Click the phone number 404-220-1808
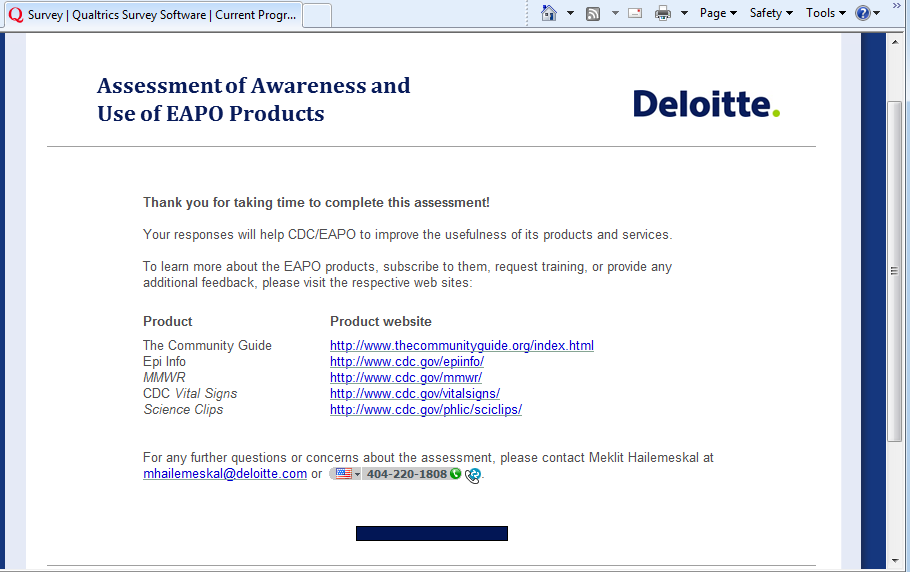This screenshot has height=572, width=910. click(x=407, y=474)
